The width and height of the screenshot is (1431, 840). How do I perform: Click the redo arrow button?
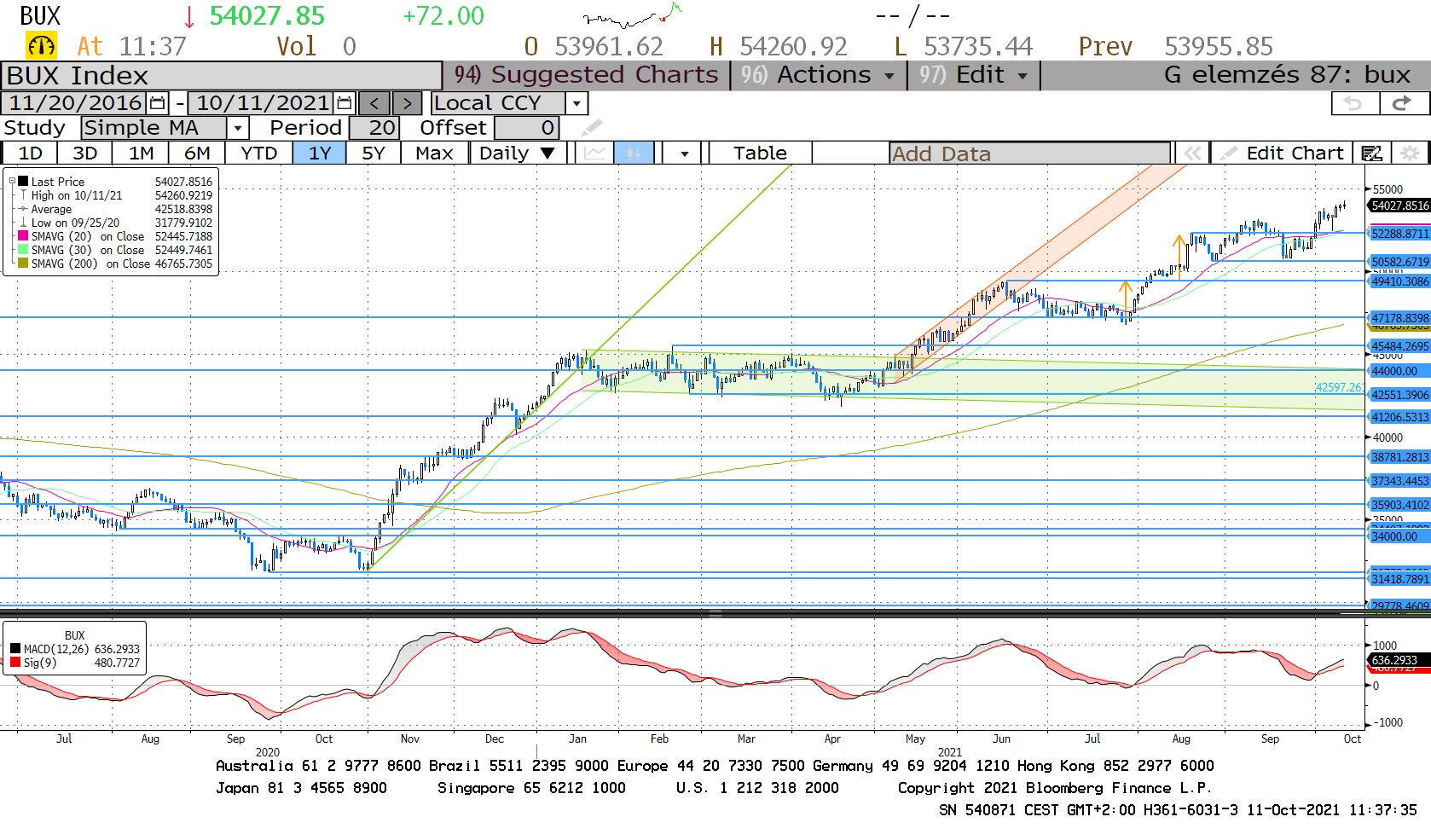coord(1401,103)
